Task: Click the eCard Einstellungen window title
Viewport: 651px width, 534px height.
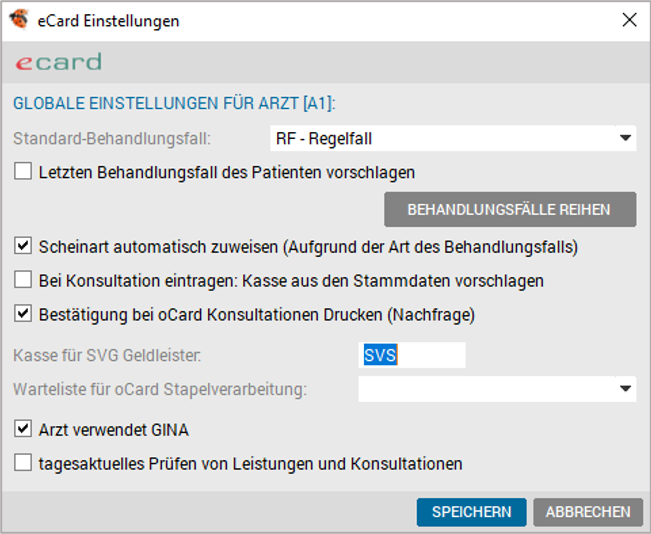Action: tap(108, 21)
